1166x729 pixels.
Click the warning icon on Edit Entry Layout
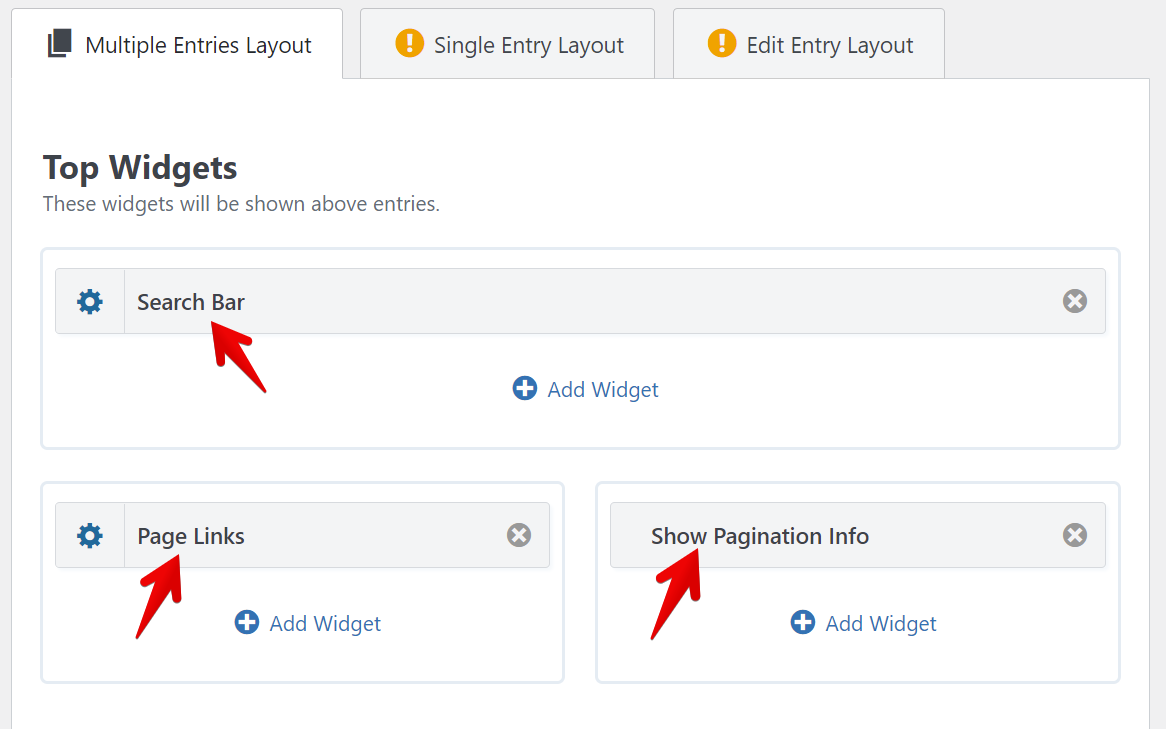722,44
